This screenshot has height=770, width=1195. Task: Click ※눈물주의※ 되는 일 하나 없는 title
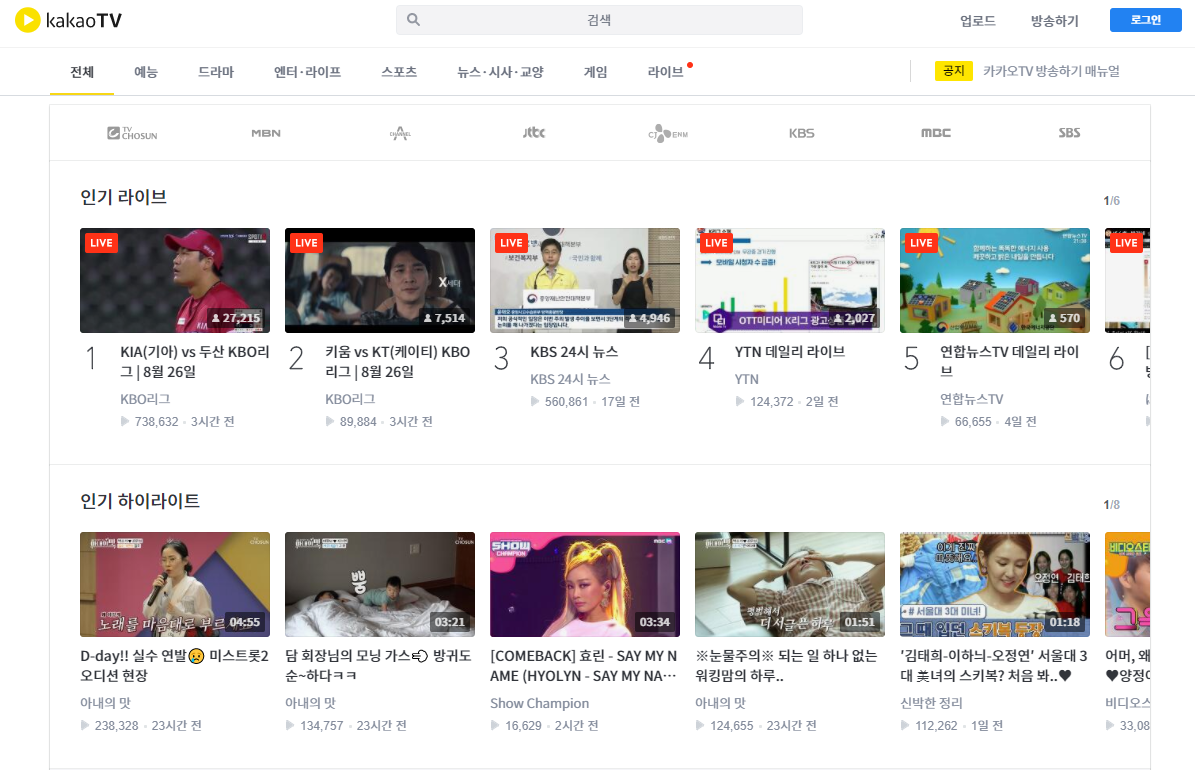pyautogui.click(x=786, y=666)
